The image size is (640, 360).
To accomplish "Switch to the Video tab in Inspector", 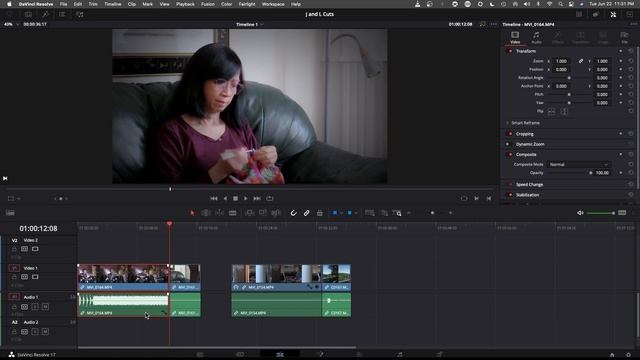I will tap(515, 38).
